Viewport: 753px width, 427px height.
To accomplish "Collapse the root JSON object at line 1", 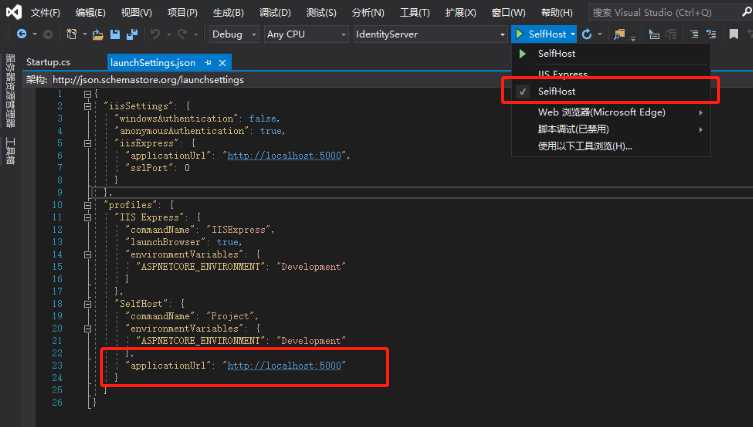I will pos(87,94).
